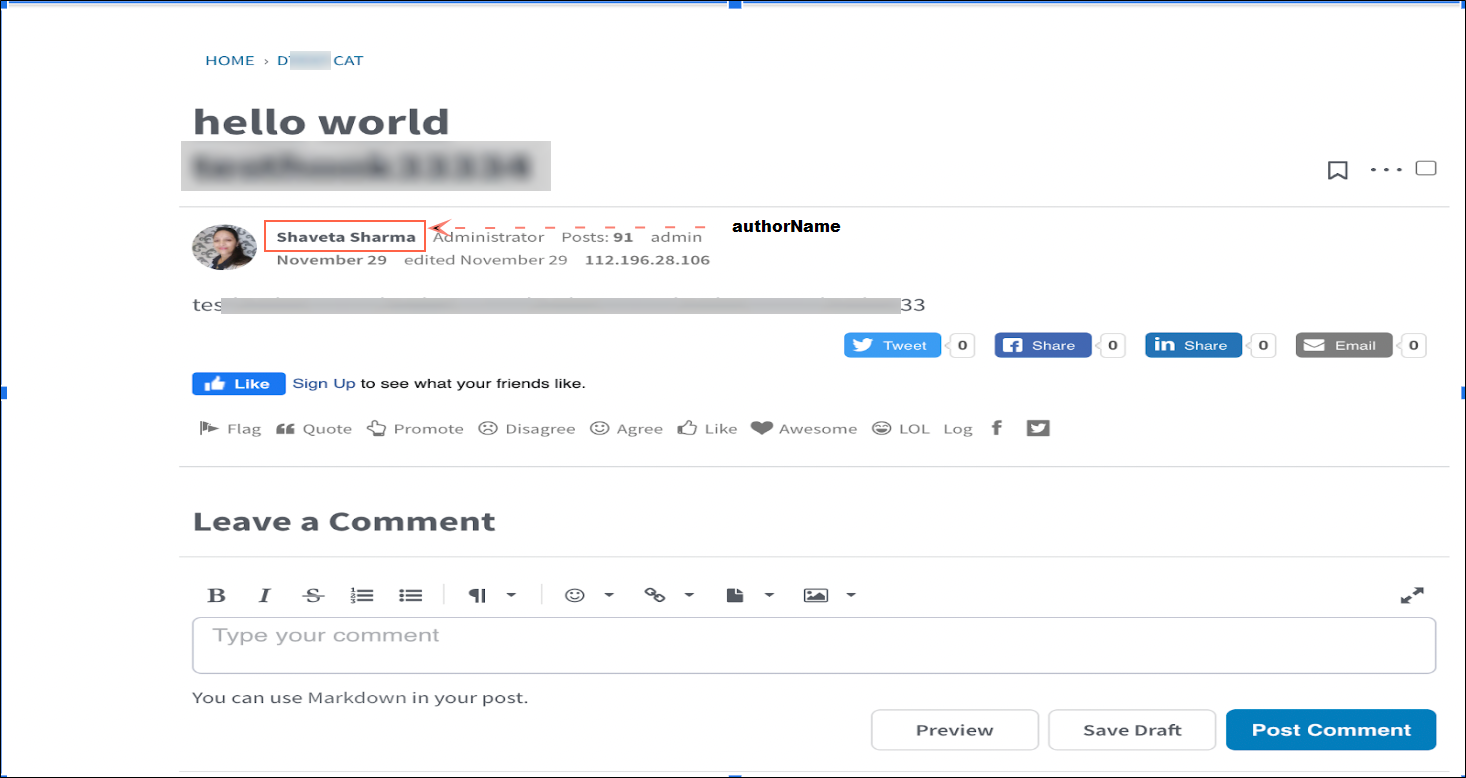
Task: Insert a numbered list
Action: 362,596
